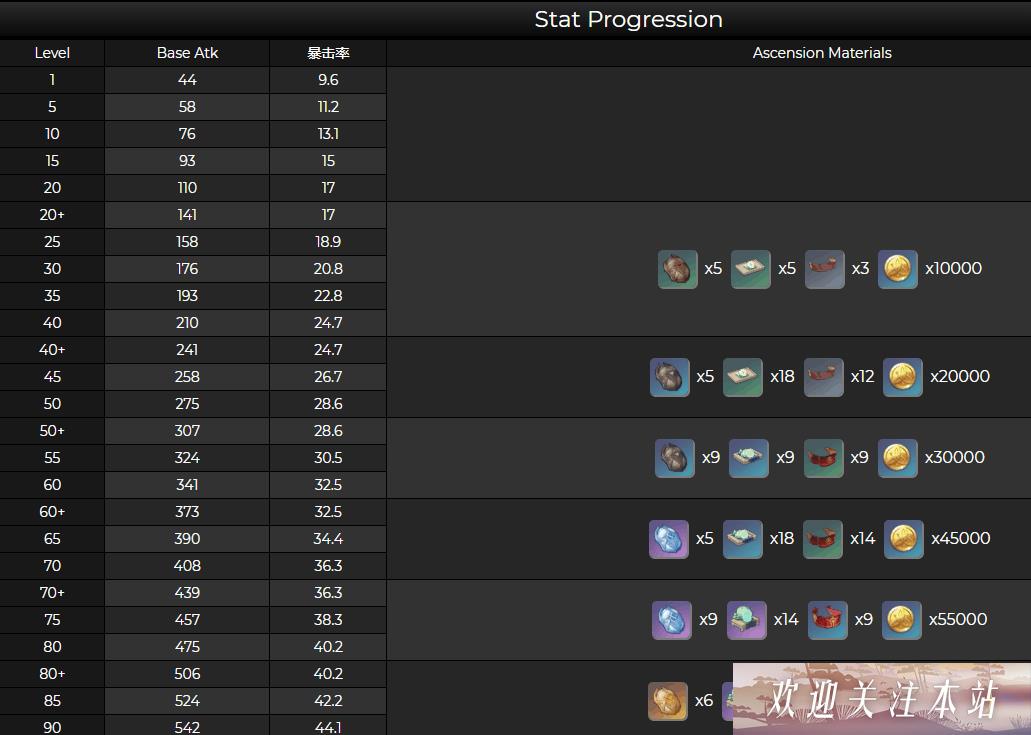Click the green tray icon beside x18 in 40+ row

point(742,377)
